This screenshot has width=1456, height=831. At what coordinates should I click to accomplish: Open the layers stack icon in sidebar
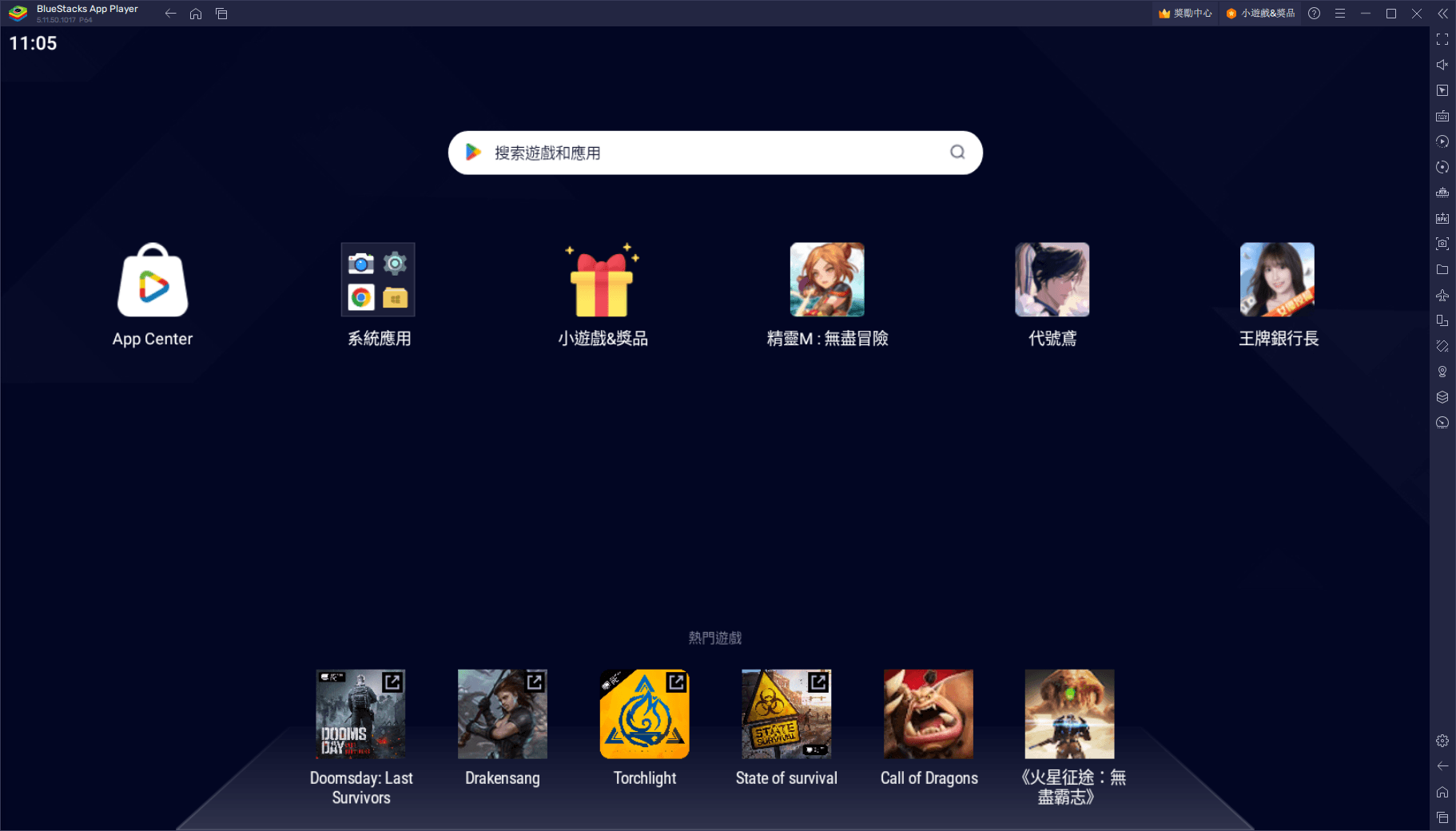pyautogui.click(x=1442, y=397)
